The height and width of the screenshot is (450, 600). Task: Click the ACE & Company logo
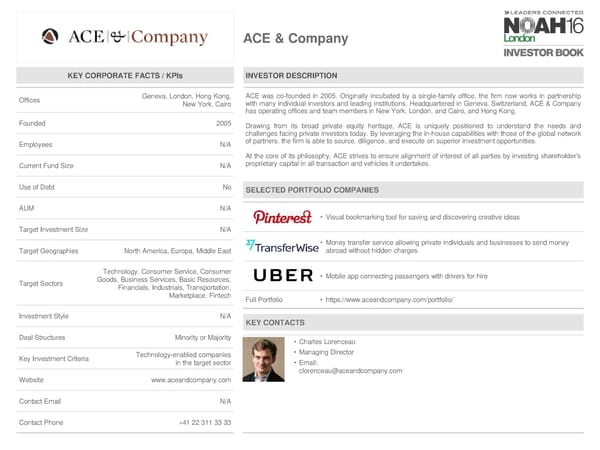pyautogui.click(x=126, y=38)
